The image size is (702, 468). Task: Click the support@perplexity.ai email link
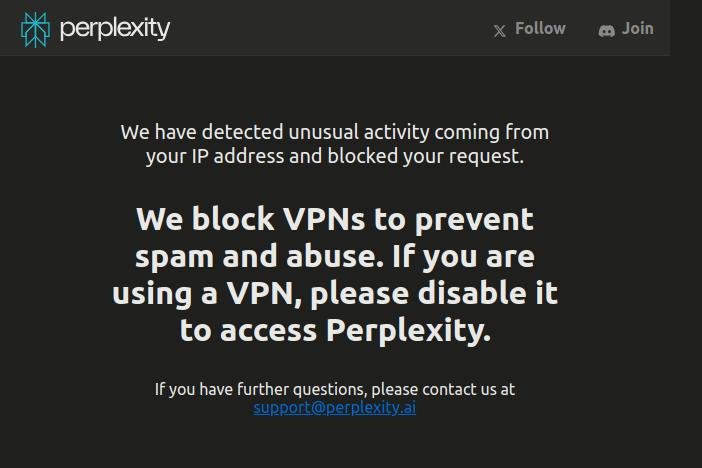(334, 408)
